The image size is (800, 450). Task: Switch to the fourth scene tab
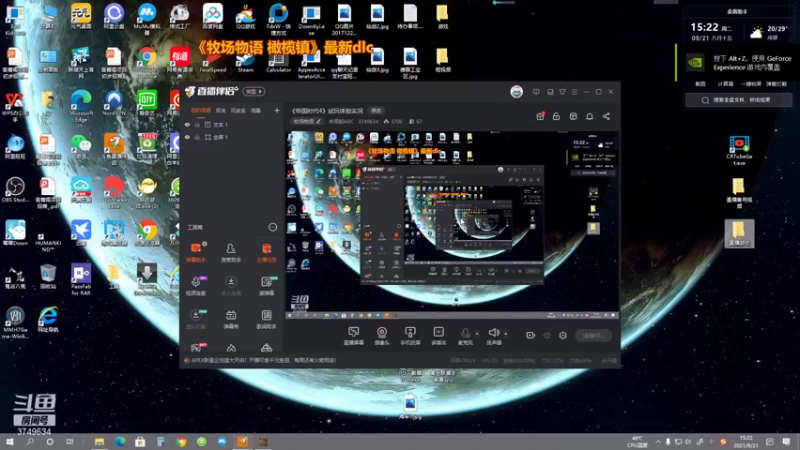pyautogui.click(x=256, y=110)
